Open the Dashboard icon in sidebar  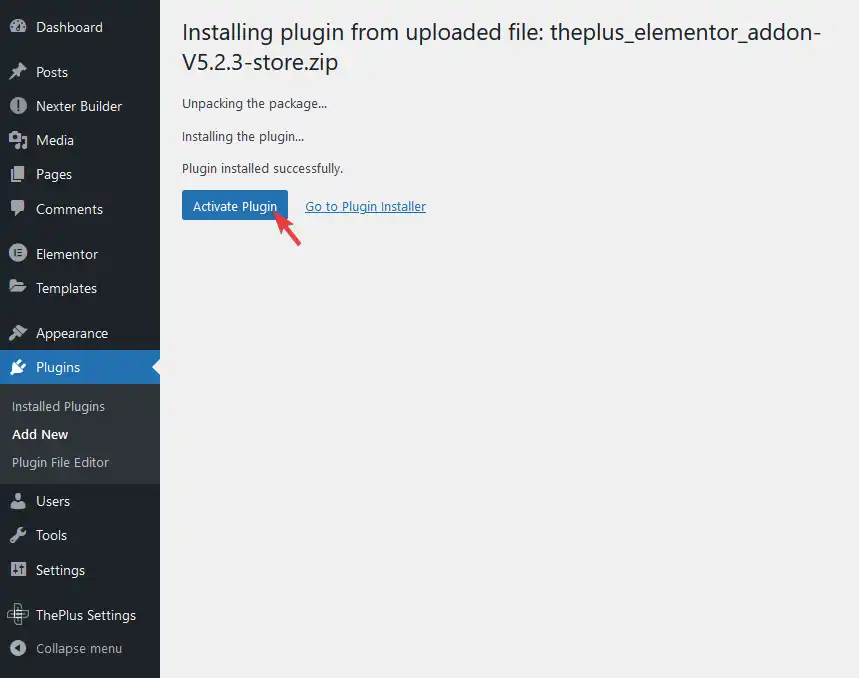[20, 26]
